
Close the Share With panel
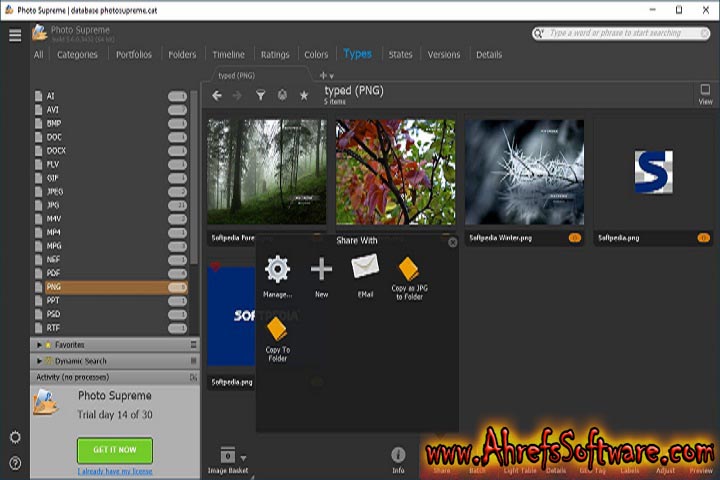point(452,242)
